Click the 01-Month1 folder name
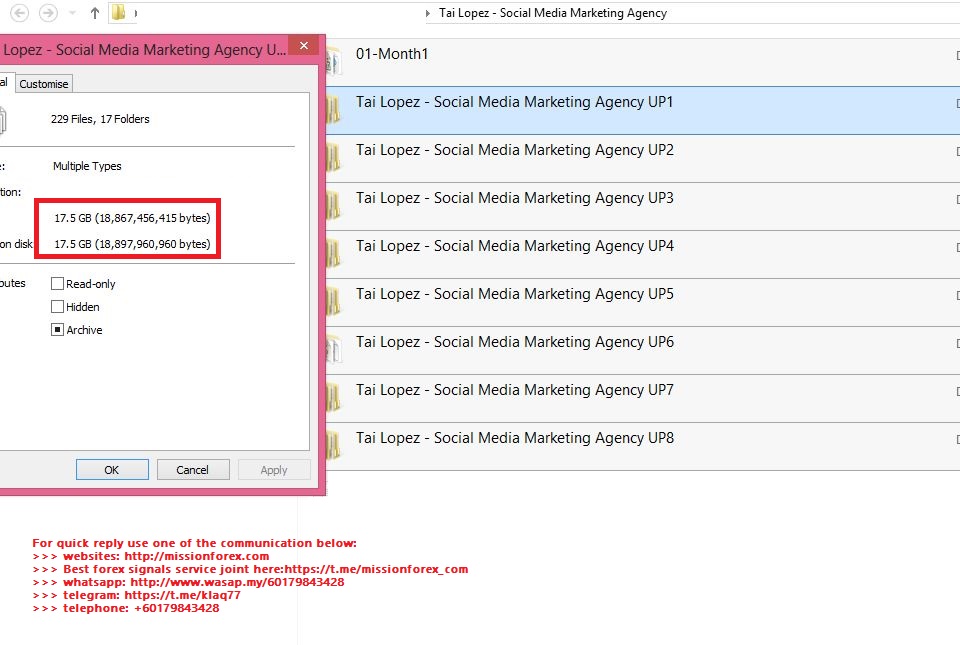Screen dimensions: 960x645 click(392, 54)
